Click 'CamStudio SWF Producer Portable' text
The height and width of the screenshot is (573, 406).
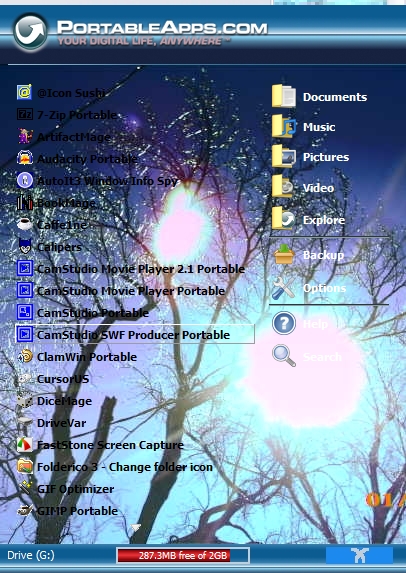tap(133, 335)
